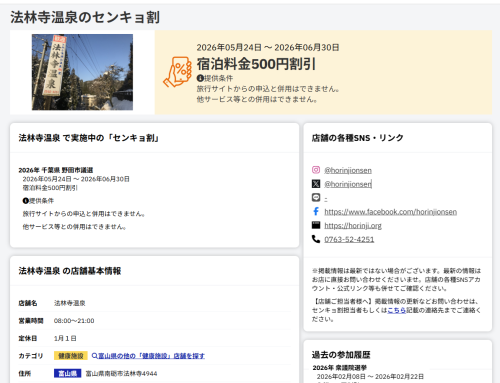Screen dimensions: 500x383
Task: Click the address 富山県南砺市法林寺4944
Action: (121, 373)
